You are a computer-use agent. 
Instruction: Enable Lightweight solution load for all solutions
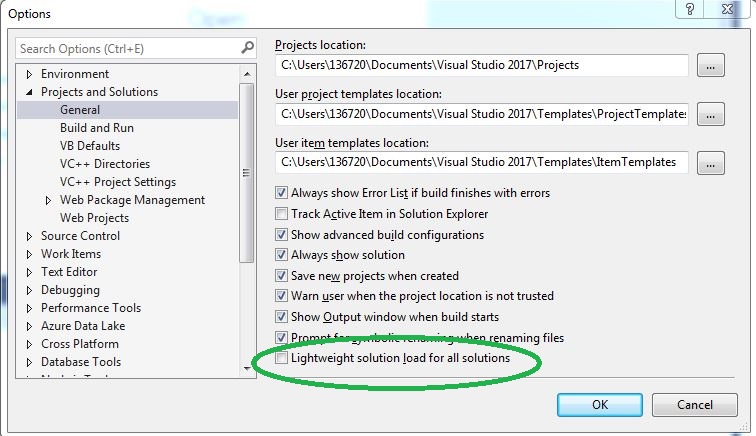point(281,358)
